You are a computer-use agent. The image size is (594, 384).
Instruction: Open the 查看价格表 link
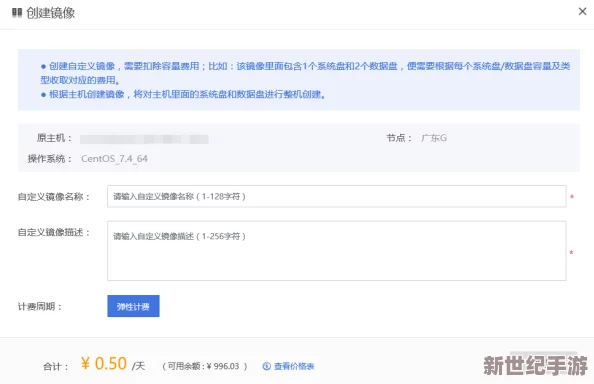(294, 366)
